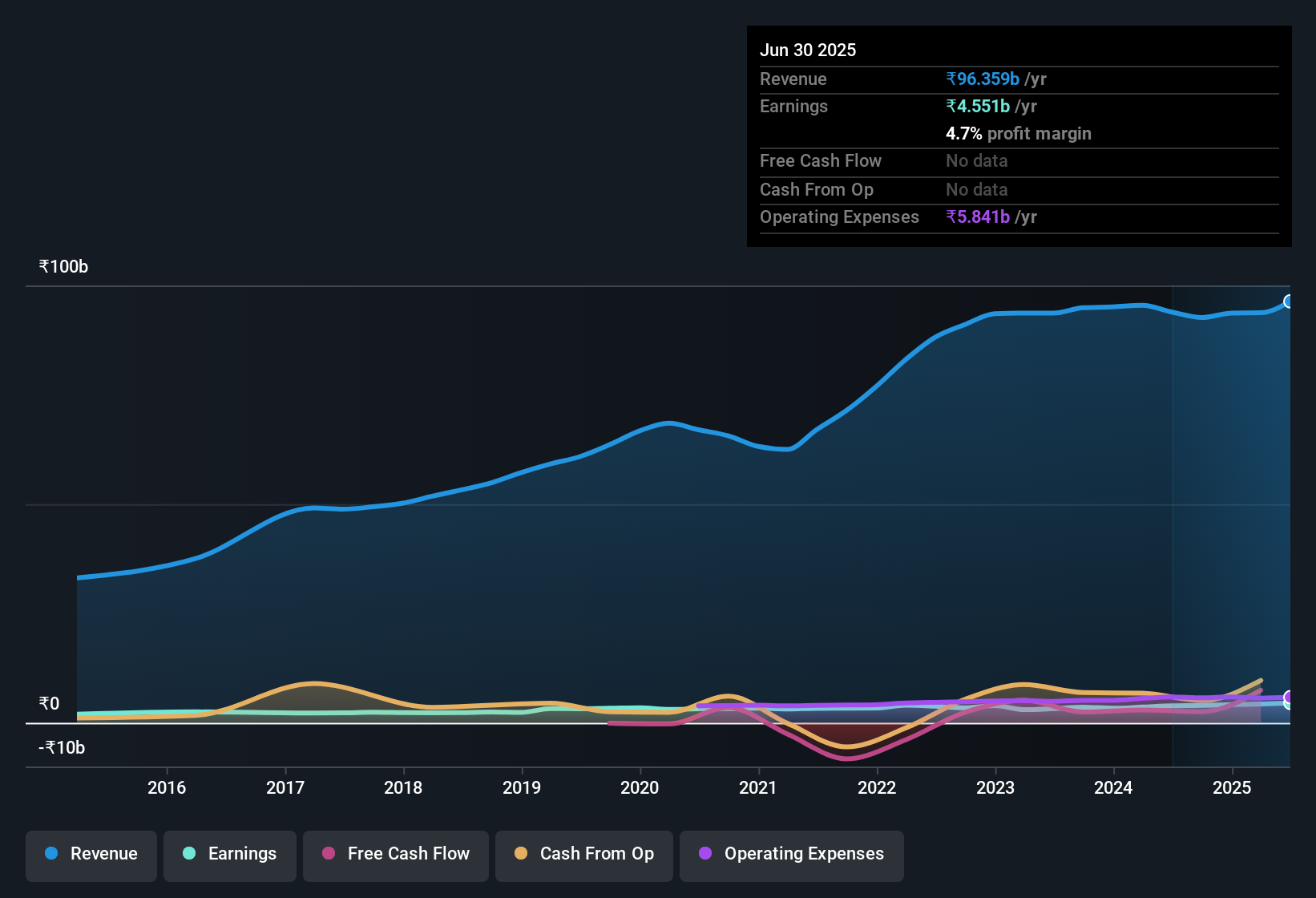Viewport: 1316px width, 898px height.
Task: Click the pink Free Cash Flow legend dot
Action: click(x=328, y=854)
